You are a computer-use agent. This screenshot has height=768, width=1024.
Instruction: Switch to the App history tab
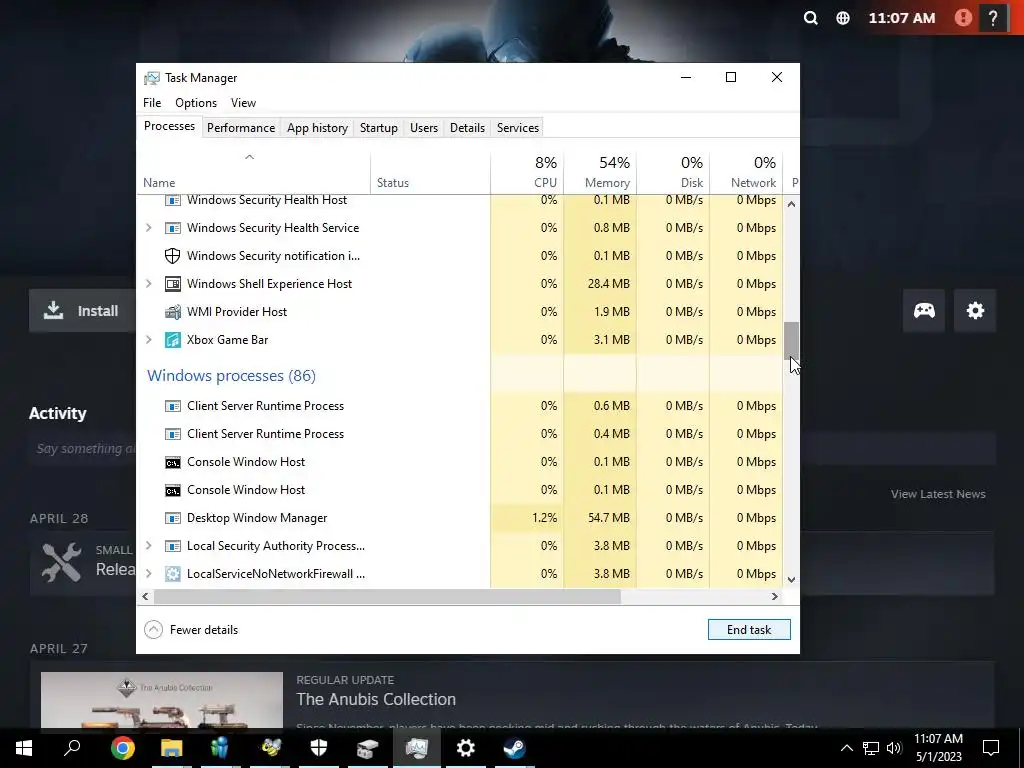[x=317, y=128]
